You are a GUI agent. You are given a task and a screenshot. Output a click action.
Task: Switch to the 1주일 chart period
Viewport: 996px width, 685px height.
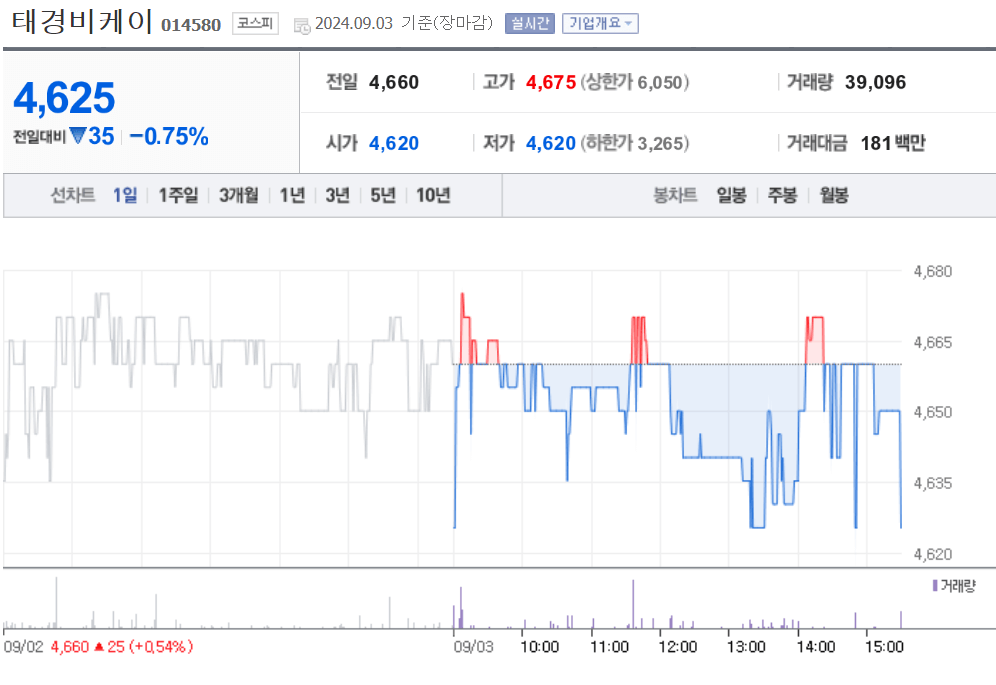(178, 195)
